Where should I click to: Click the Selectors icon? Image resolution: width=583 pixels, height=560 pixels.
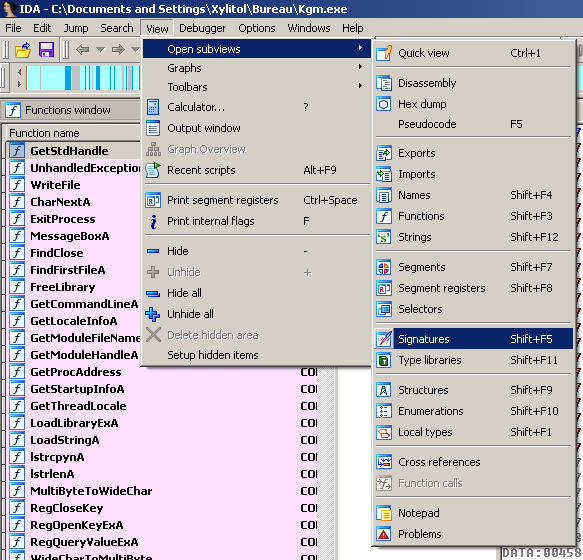point(384,309)
